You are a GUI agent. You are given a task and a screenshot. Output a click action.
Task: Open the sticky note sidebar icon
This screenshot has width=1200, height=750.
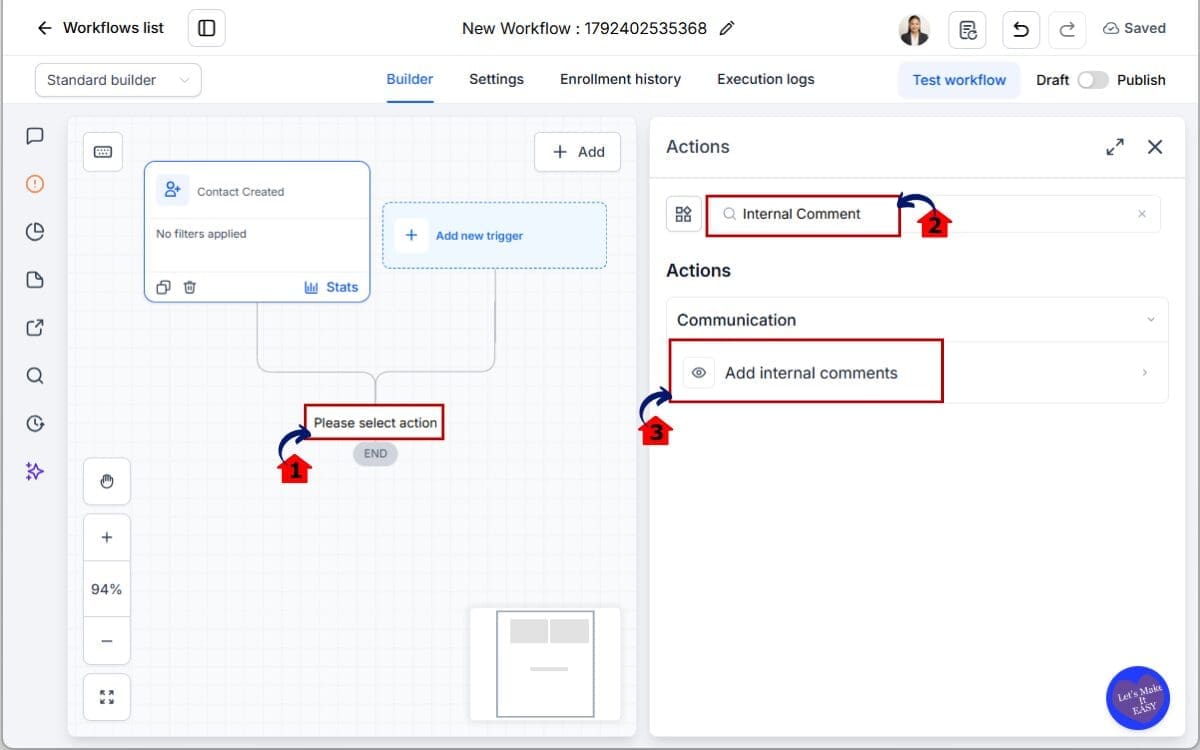tap(35, 280)
